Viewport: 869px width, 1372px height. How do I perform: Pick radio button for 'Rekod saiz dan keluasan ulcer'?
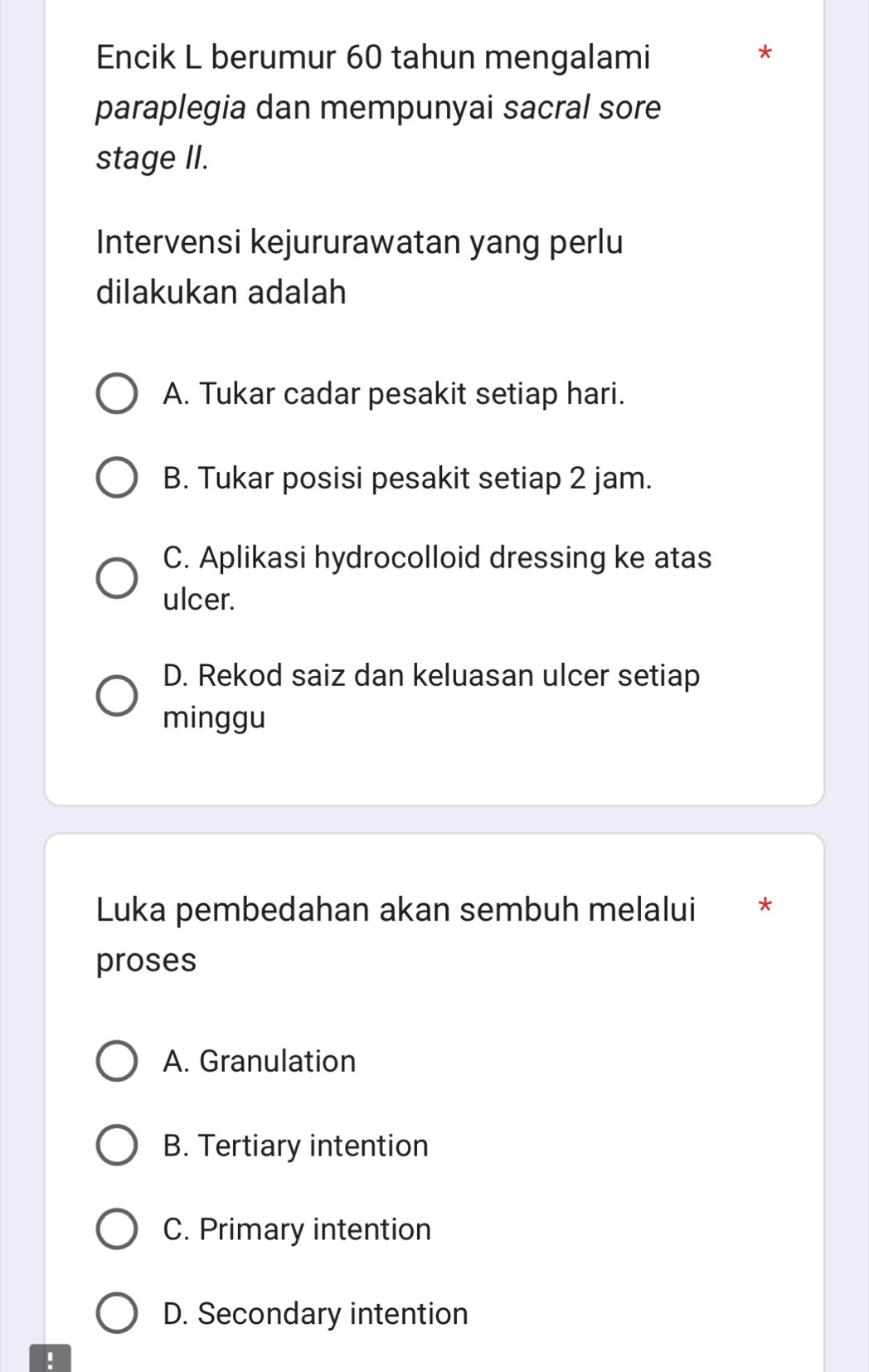tap(117, 696)
